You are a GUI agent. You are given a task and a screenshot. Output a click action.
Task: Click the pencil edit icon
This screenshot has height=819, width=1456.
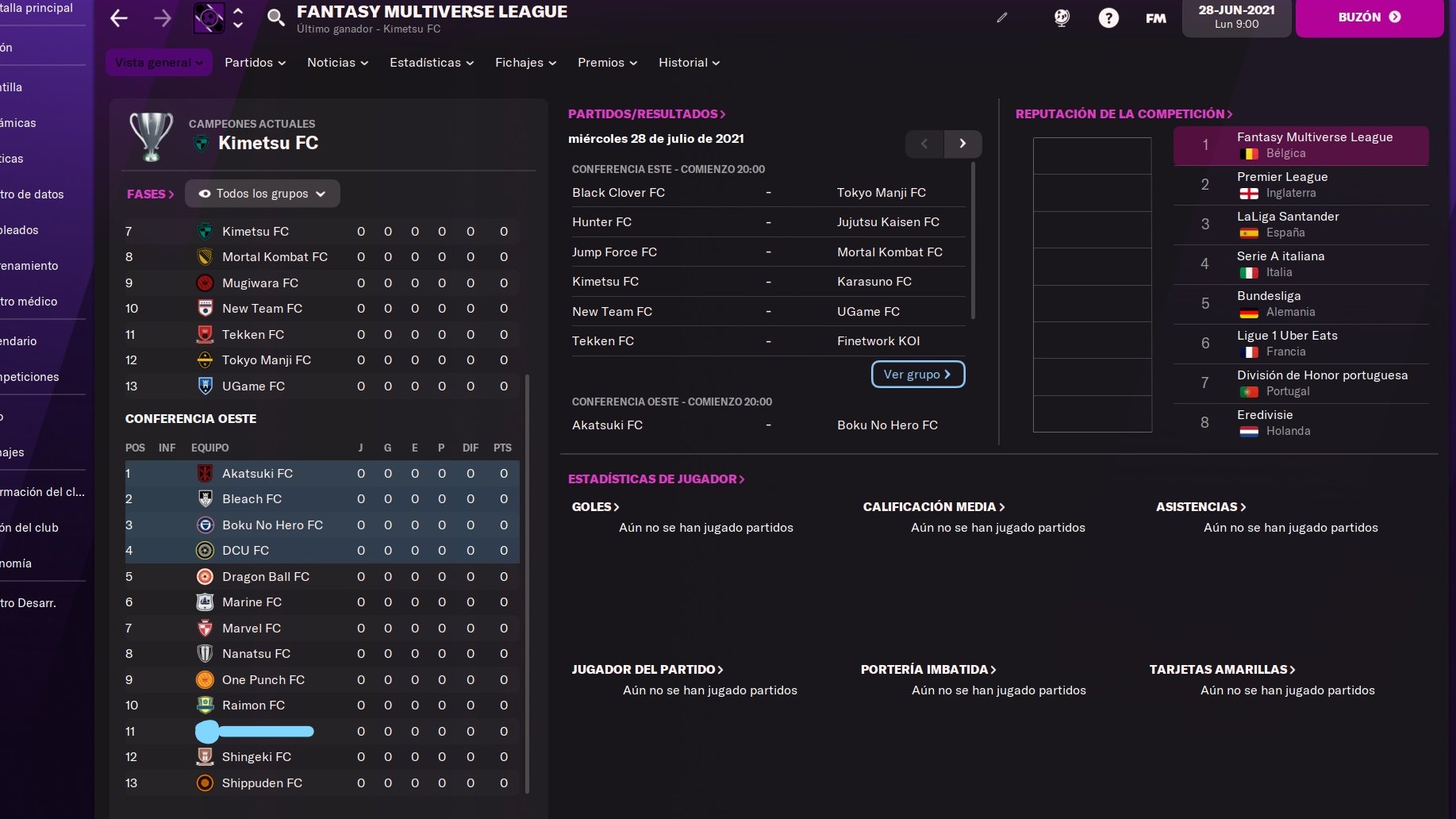click(1002, 17)
